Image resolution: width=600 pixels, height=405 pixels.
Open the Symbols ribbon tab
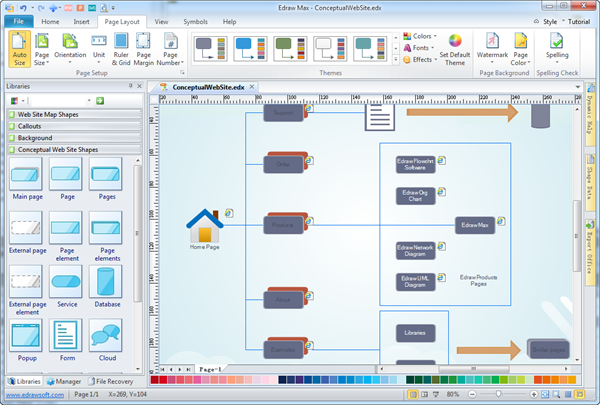click(196, 20)
